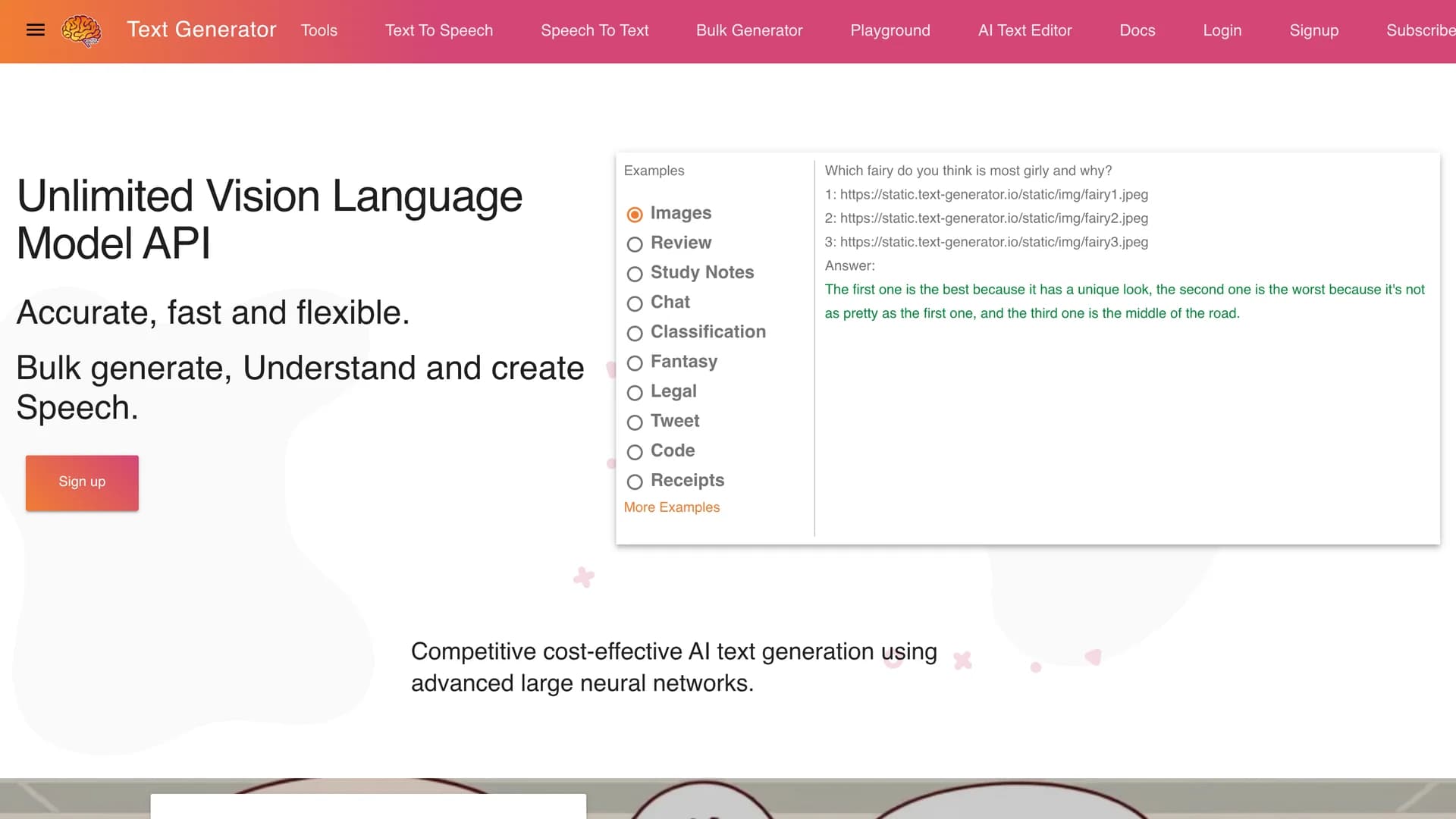
Task: Click the 'Answer:' label
Action: 849,266
